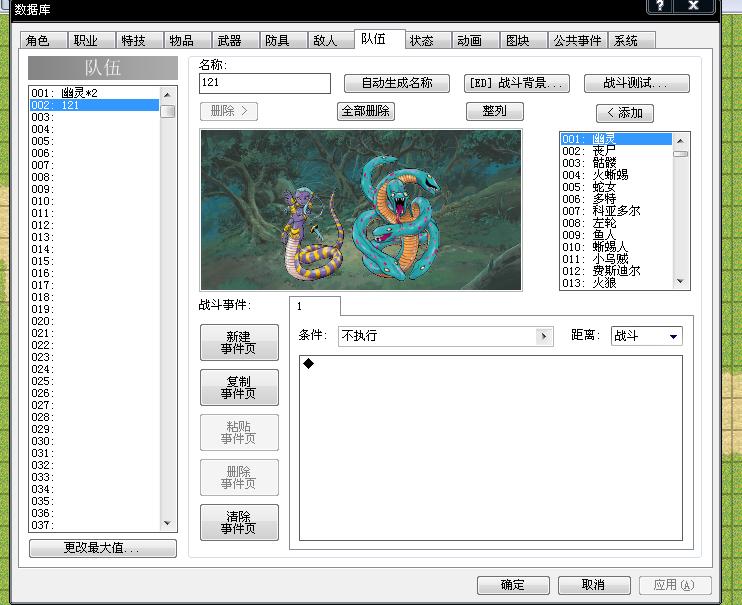The width and height of the screenshot is (742, 605).
Task: Select the purple snake-woman enemy in preview
Action: 312,232
